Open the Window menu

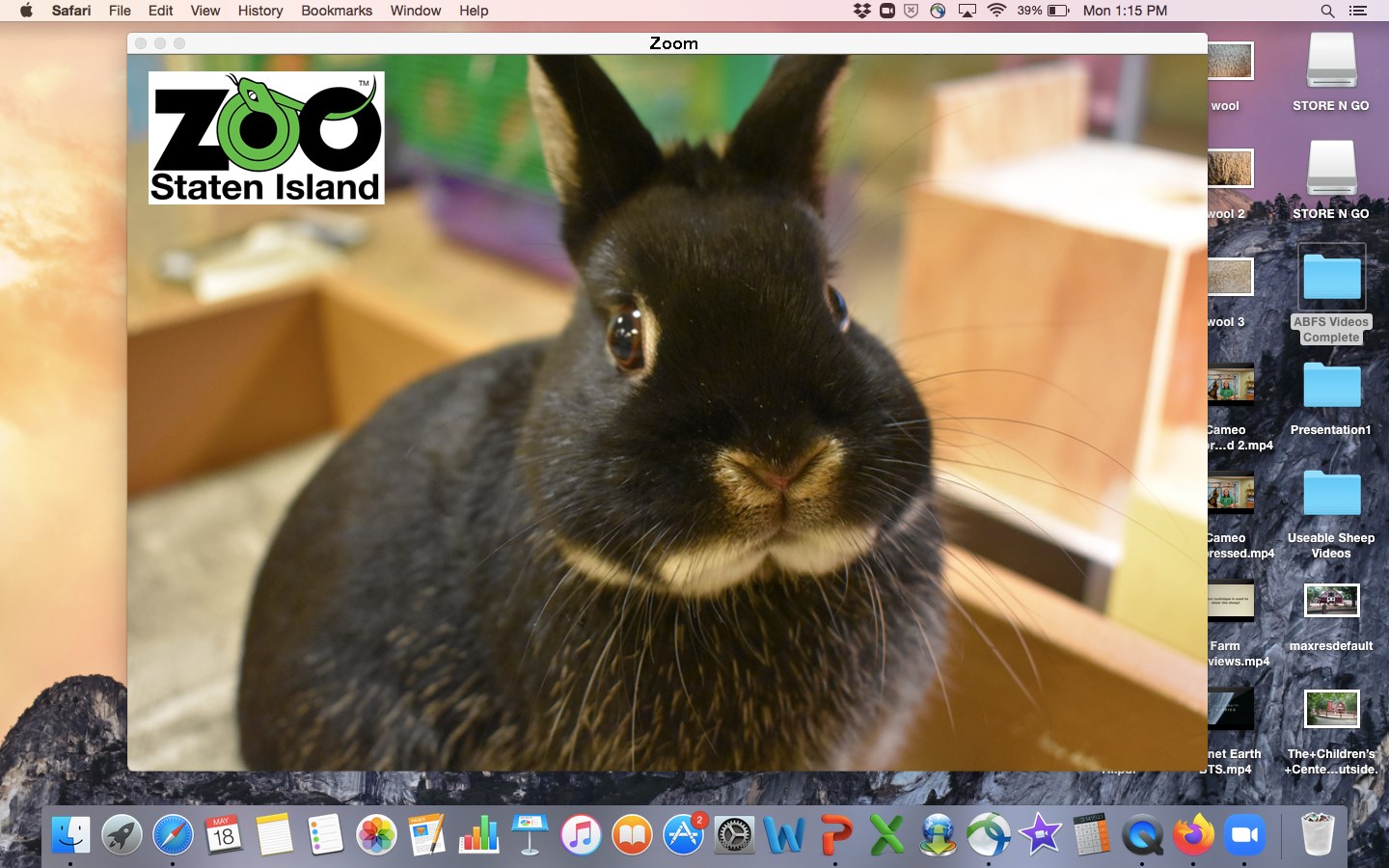(416, 11)
